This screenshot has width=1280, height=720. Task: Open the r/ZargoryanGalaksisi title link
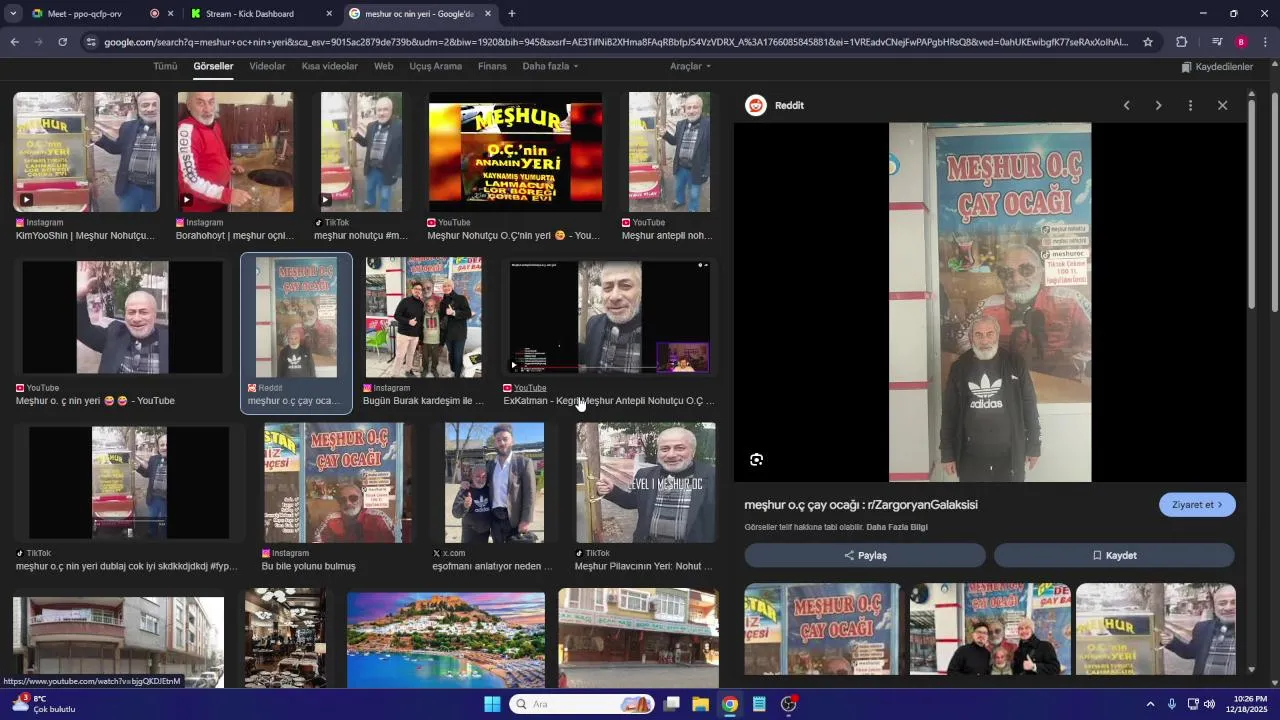[x=861, y=504]
